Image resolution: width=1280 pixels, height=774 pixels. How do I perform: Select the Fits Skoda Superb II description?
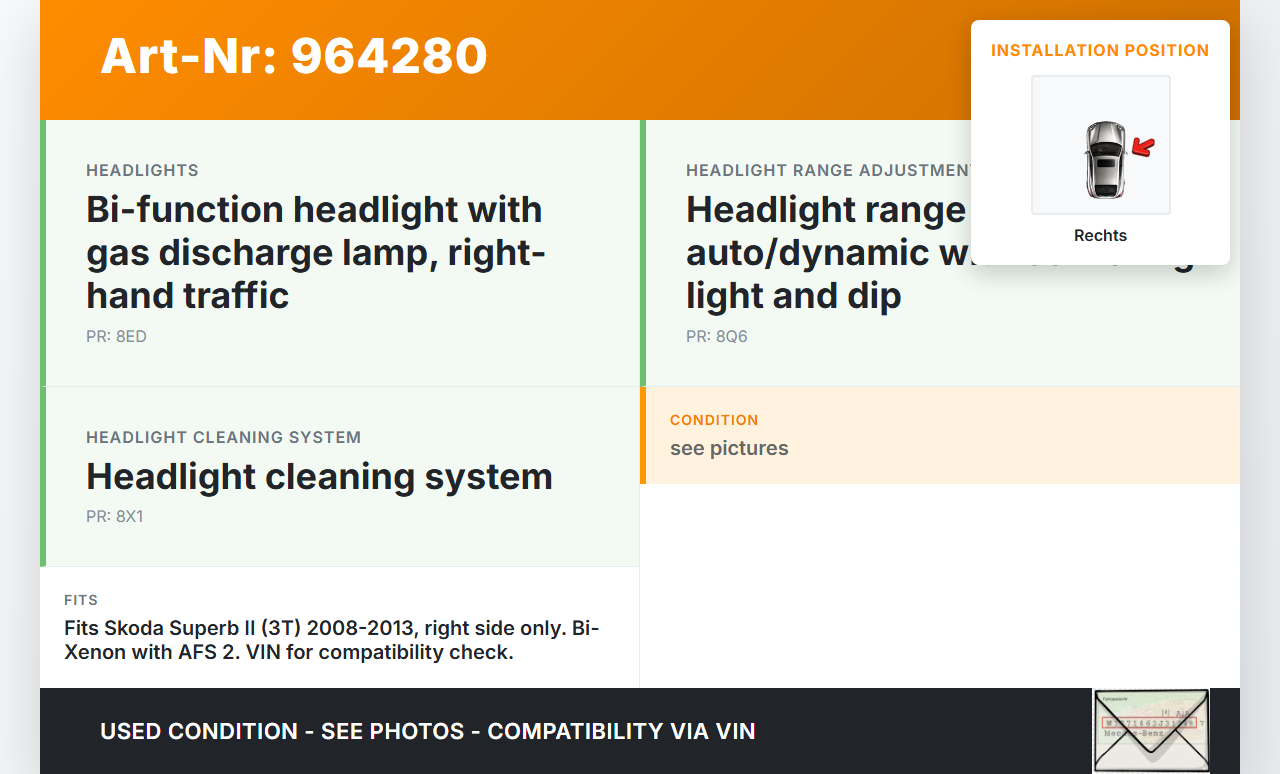click(x=332, y=640)
